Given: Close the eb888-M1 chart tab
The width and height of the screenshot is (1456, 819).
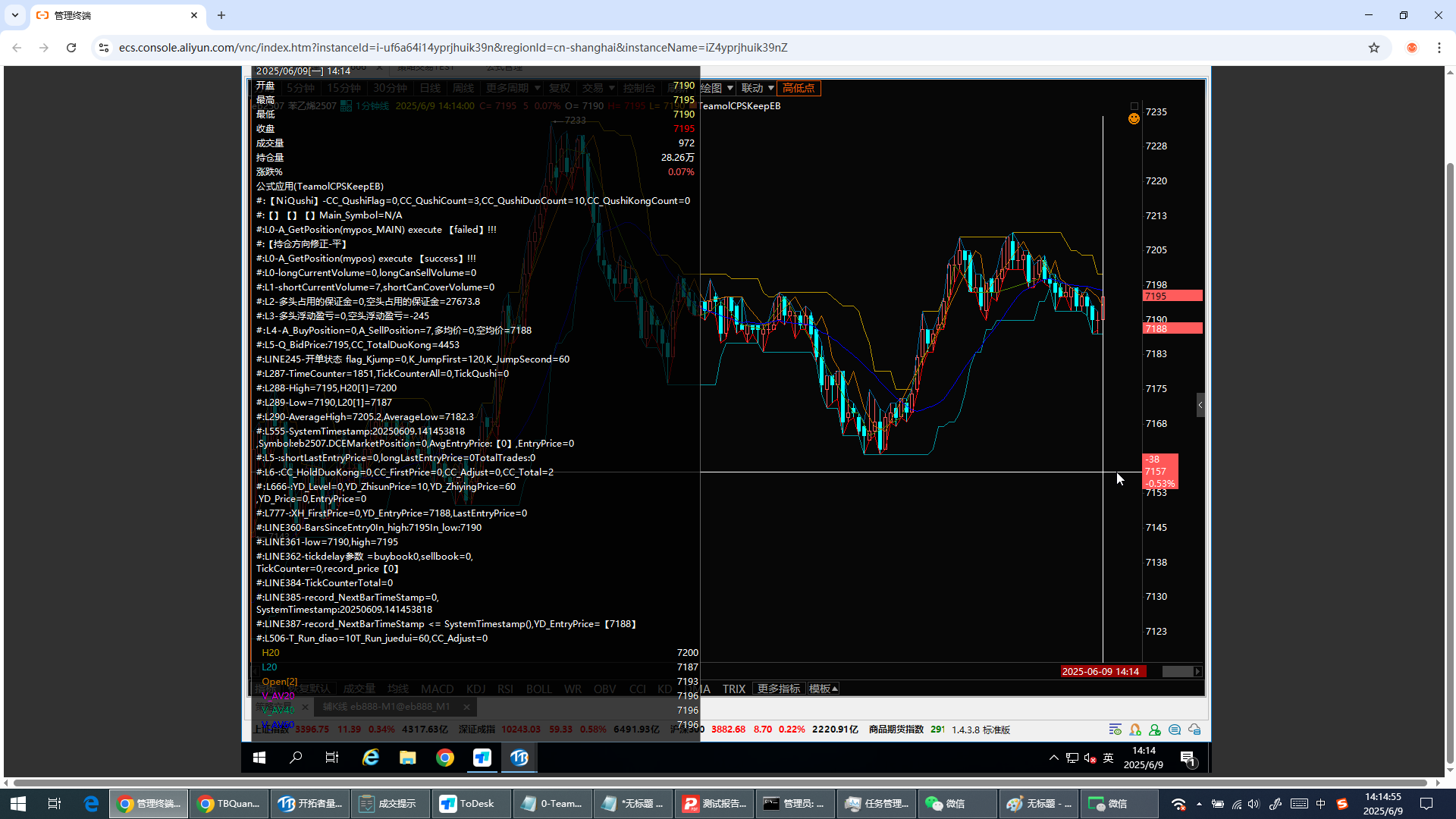Looking at the screenshot, I should (x=466, y=707).
